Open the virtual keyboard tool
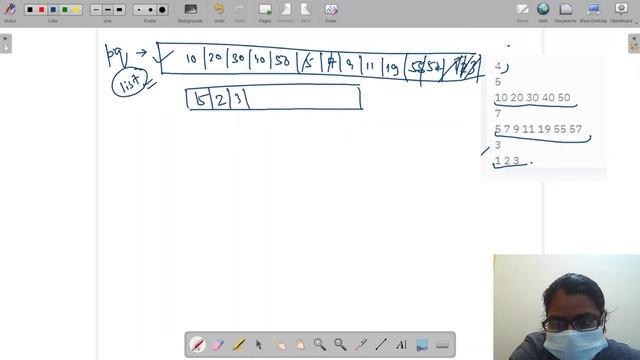The height and width of the screenshot is (360, 640). (442, 345)
